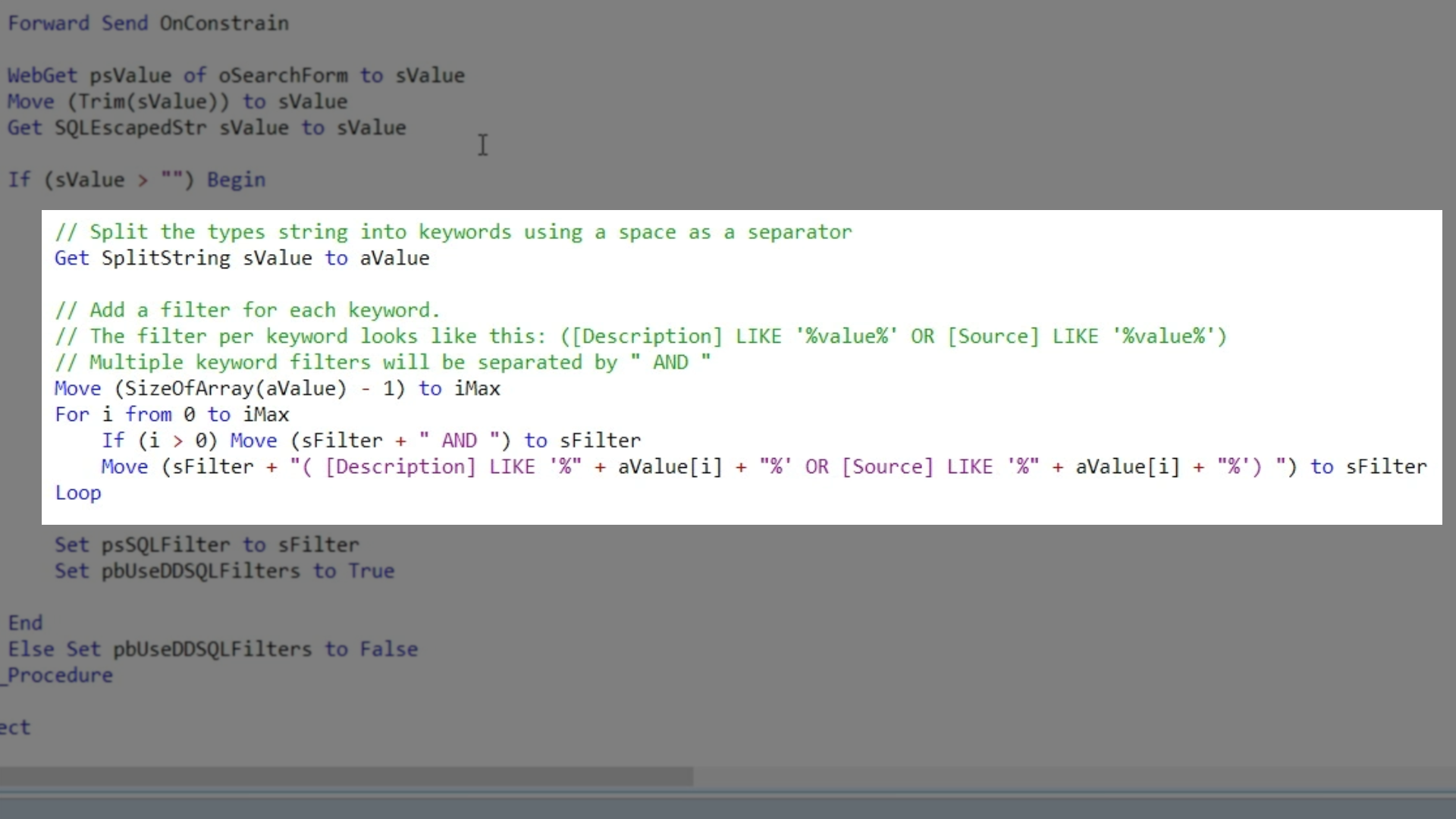Place cursor on 'SplitString' in Get line
Viewport: 1456px width, 819px height.
coord(165,259)
